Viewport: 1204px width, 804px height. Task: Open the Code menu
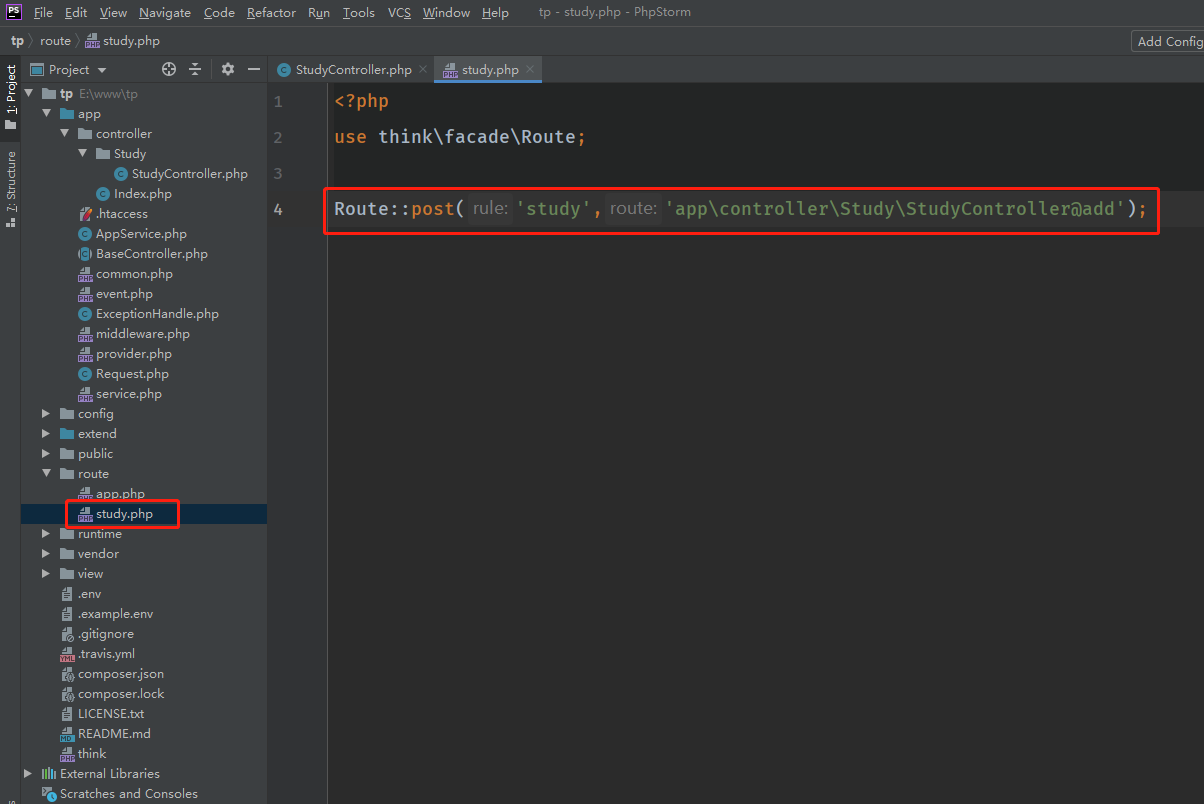tap(219, 12)
